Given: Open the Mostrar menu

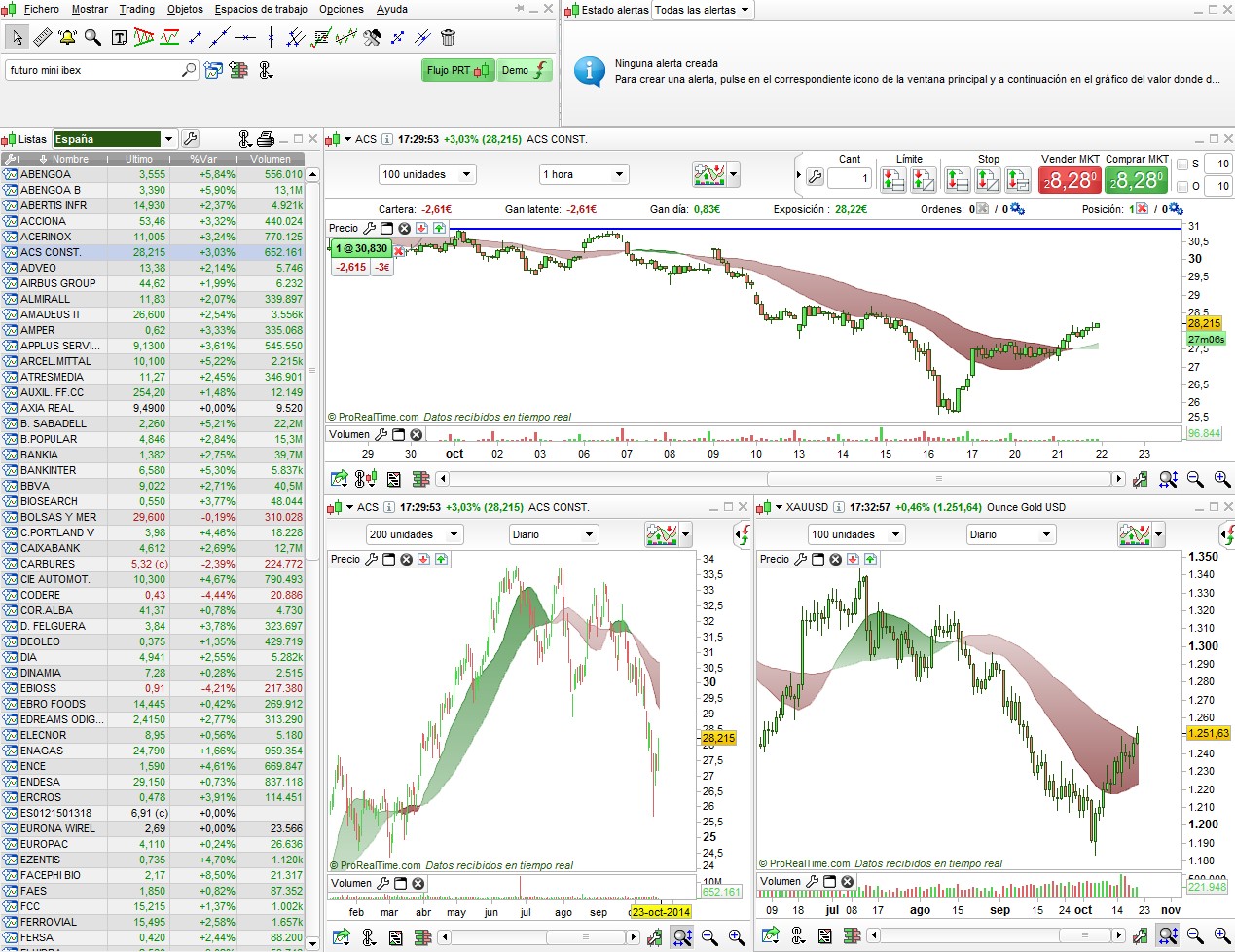Looking at the screenshot, I should [90, 9].
